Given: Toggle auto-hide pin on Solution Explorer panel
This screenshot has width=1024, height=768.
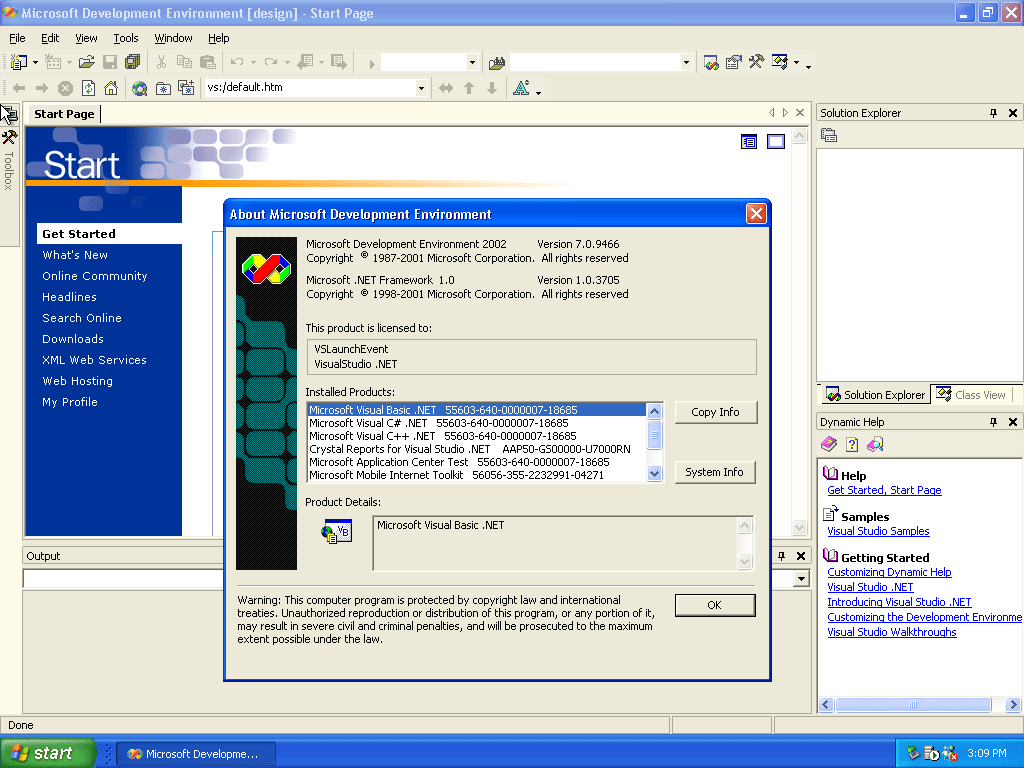Looking at the screenshot, I should (993, 113).
